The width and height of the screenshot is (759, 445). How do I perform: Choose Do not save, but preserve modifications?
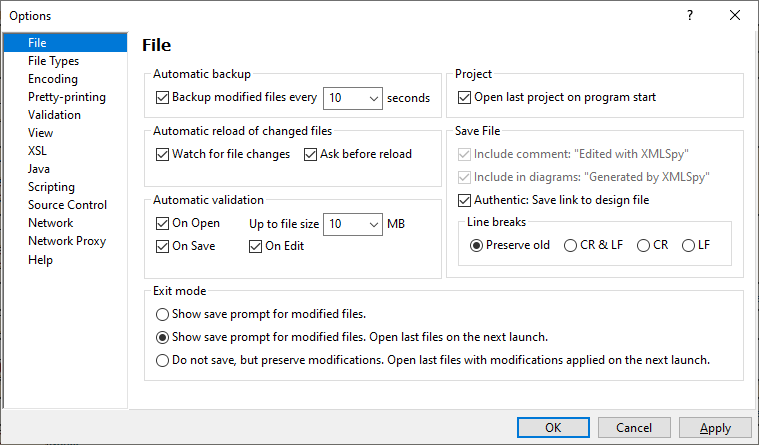click(163, 361)
